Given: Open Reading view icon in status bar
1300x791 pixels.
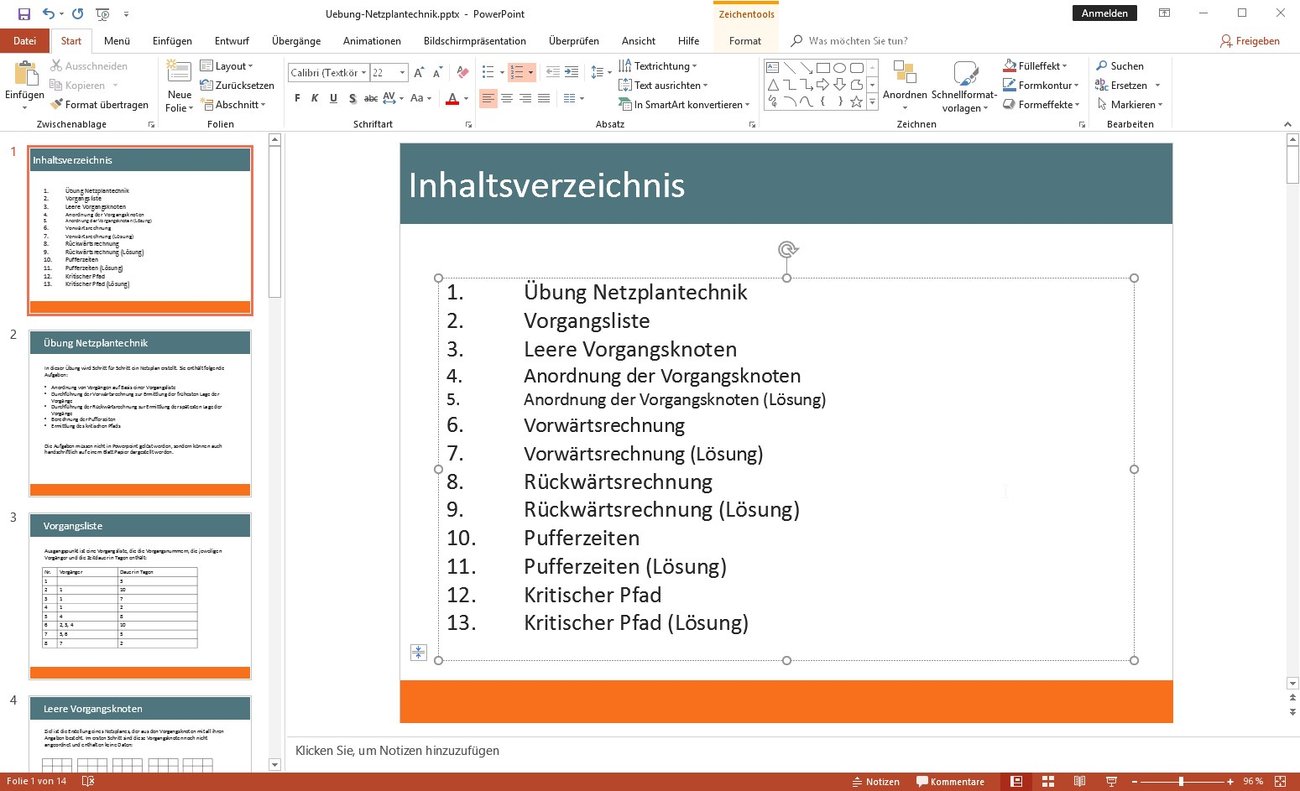Looking at the screenshot, I should pos(1079,781).
